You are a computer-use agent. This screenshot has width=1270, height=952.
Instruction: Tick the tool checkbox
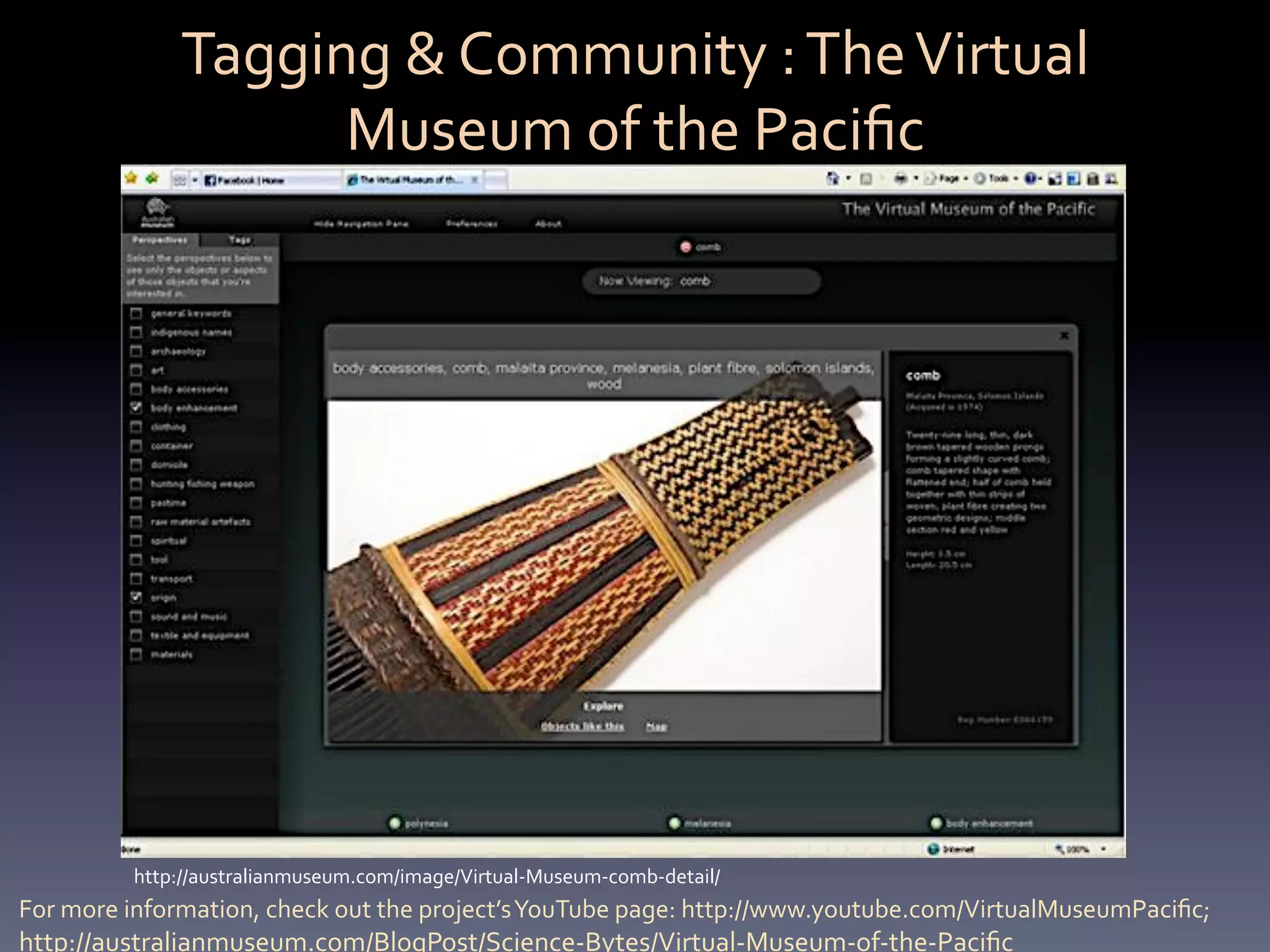[x=136, y=559]
